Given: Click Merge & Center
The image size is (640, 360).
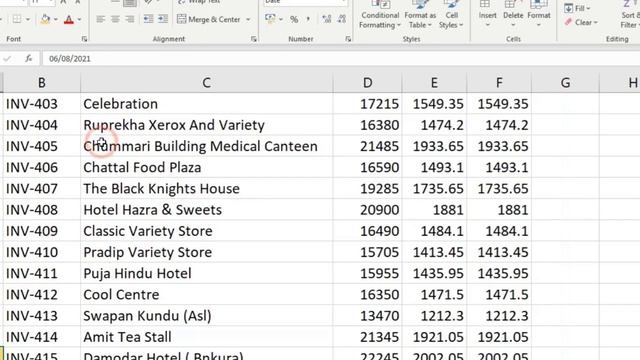Looking at the screenshot, I should click(x=209, y=19).
